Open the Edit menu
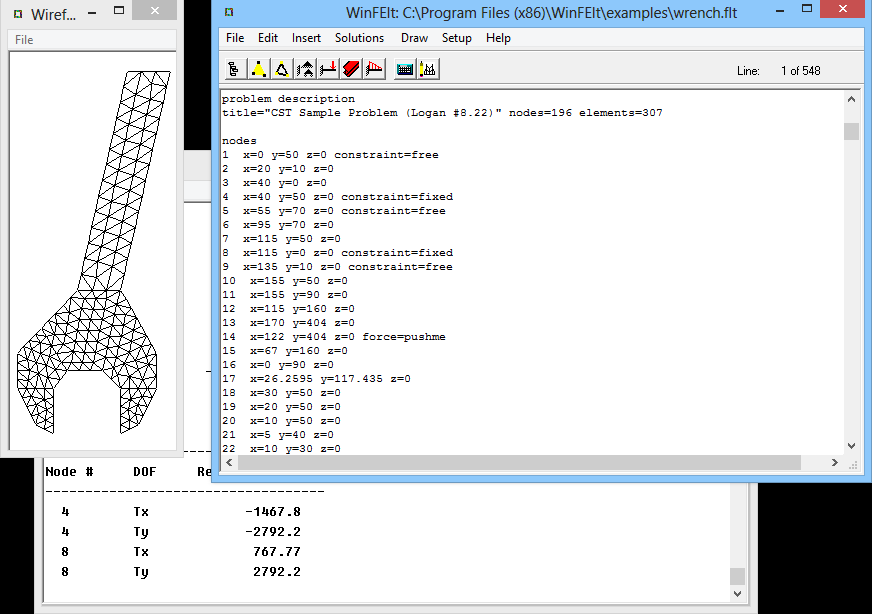 (268, 38)
